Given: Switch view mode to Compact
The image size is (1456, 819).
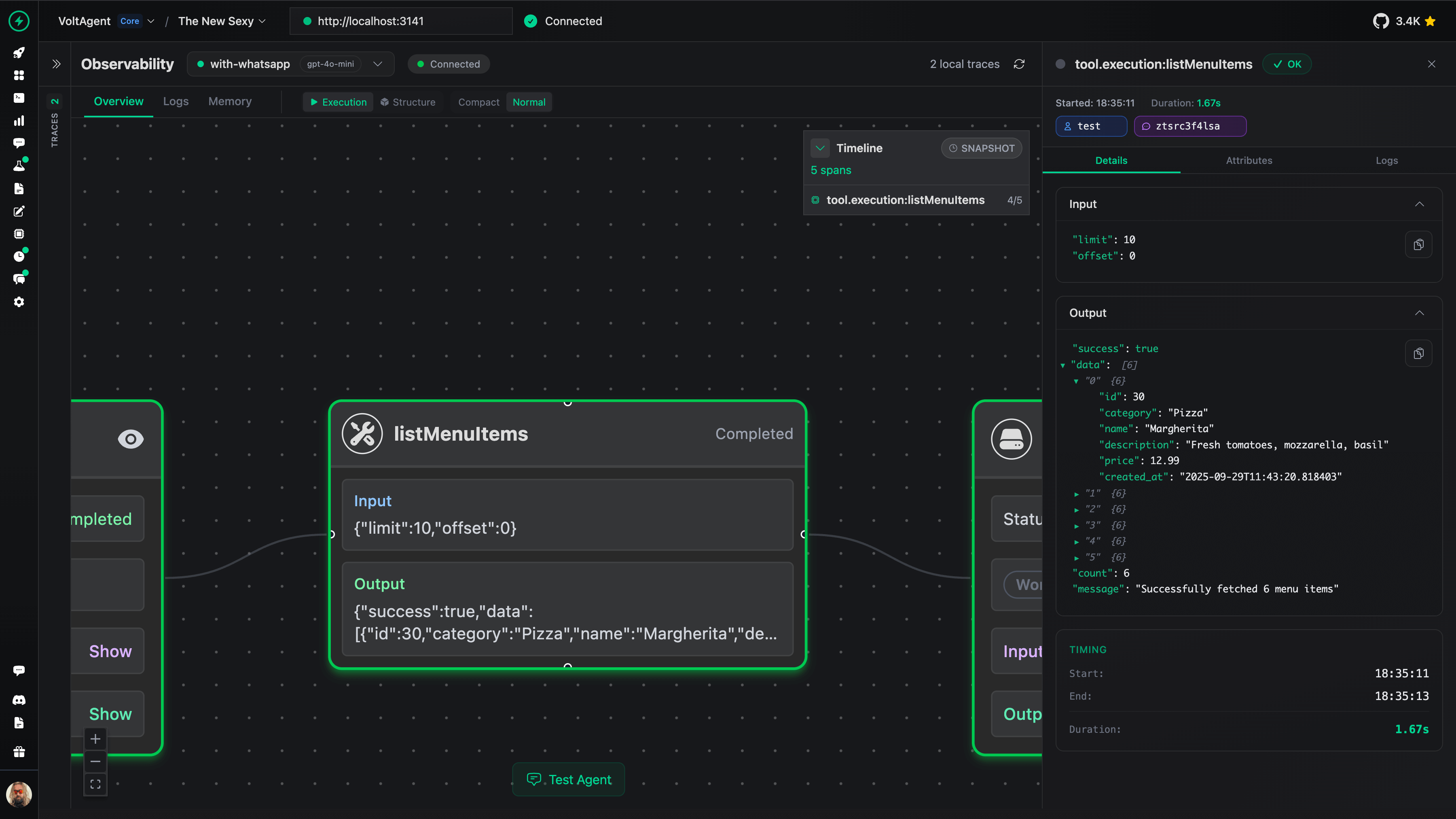Looking at the screenshot, I should pyautogui.click(x=478, y=102).
